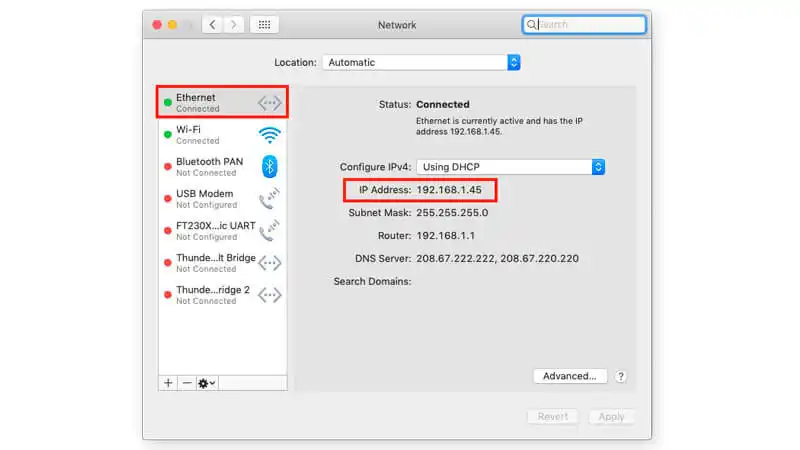Click the Location dropdown blue arrows
Screen dimensions: 800x450
click(x=514, y=62)
